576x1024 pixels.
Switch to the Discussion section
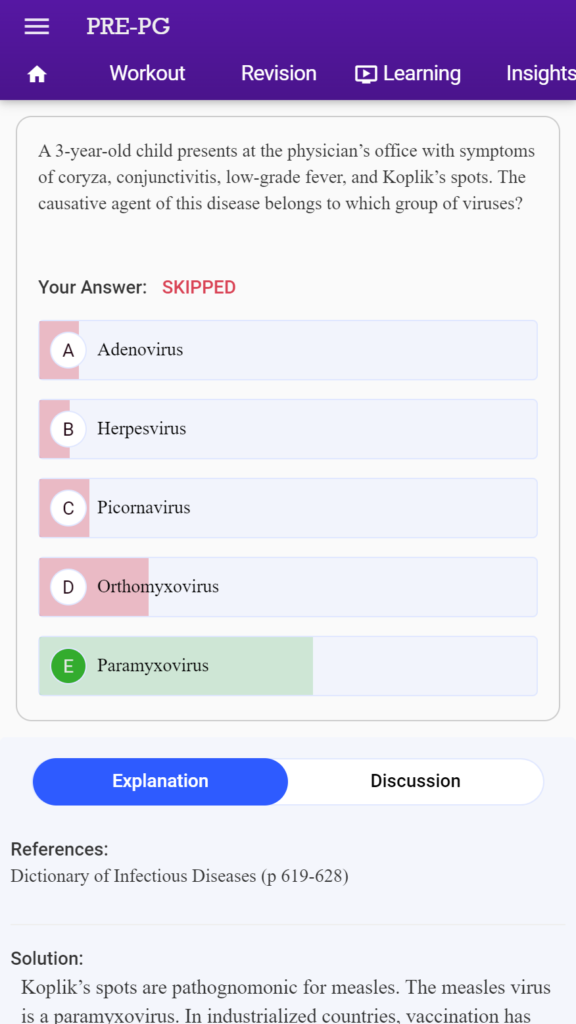pyautogui.click(x=415, y=781)
